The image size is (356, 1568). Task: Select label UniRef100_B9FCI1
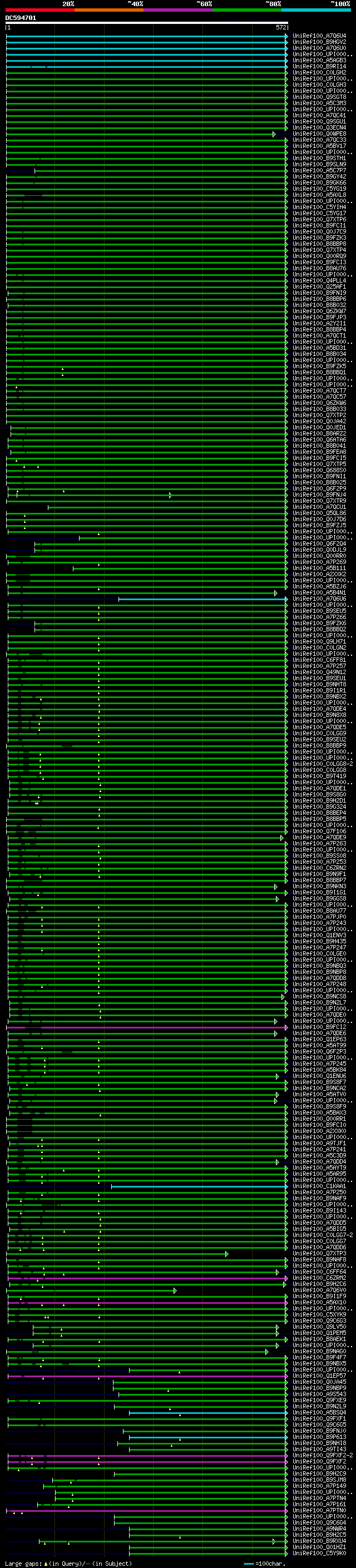coord(319,225)
